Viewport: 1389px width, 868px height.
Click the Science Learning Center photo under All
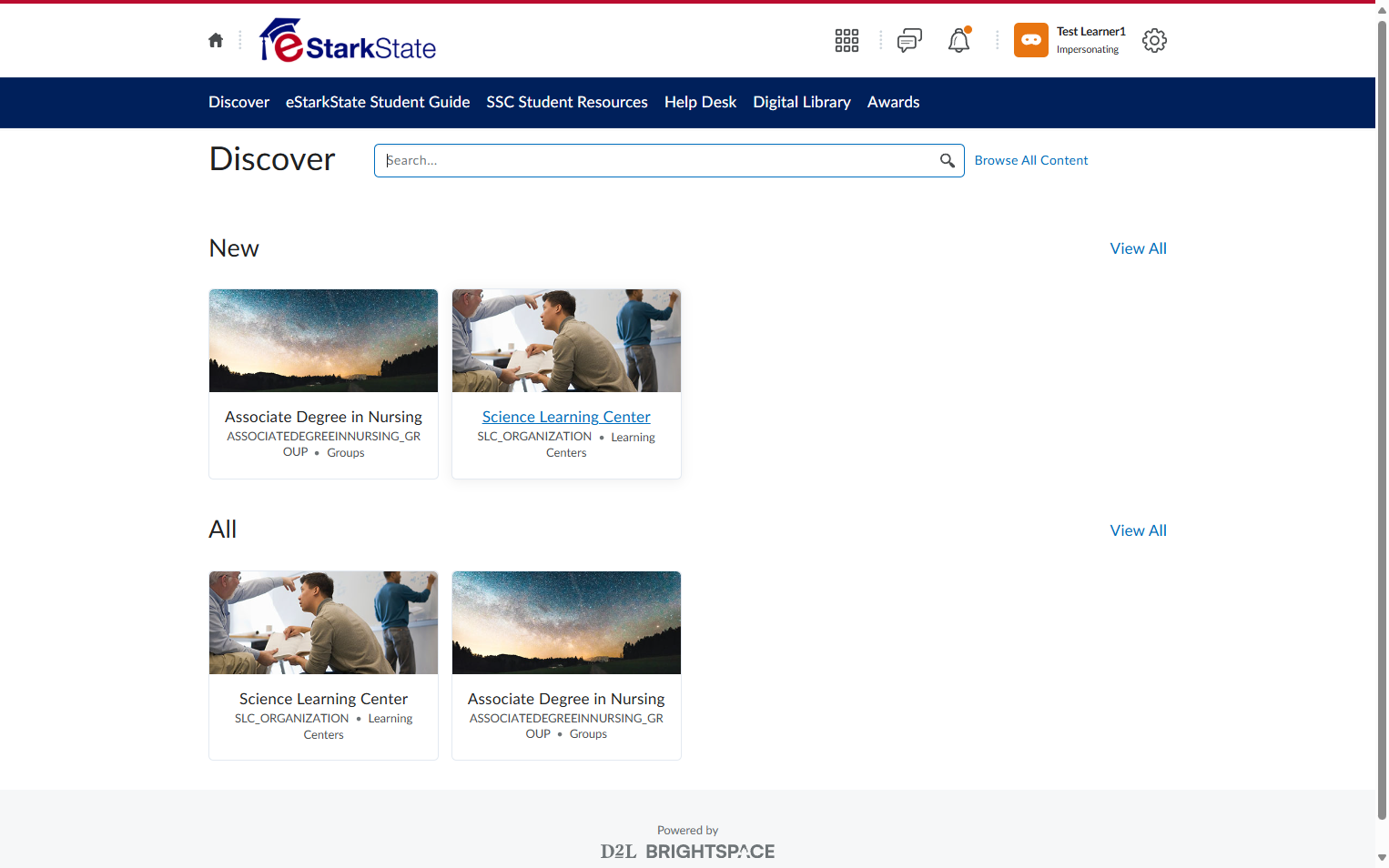[323, 622]
